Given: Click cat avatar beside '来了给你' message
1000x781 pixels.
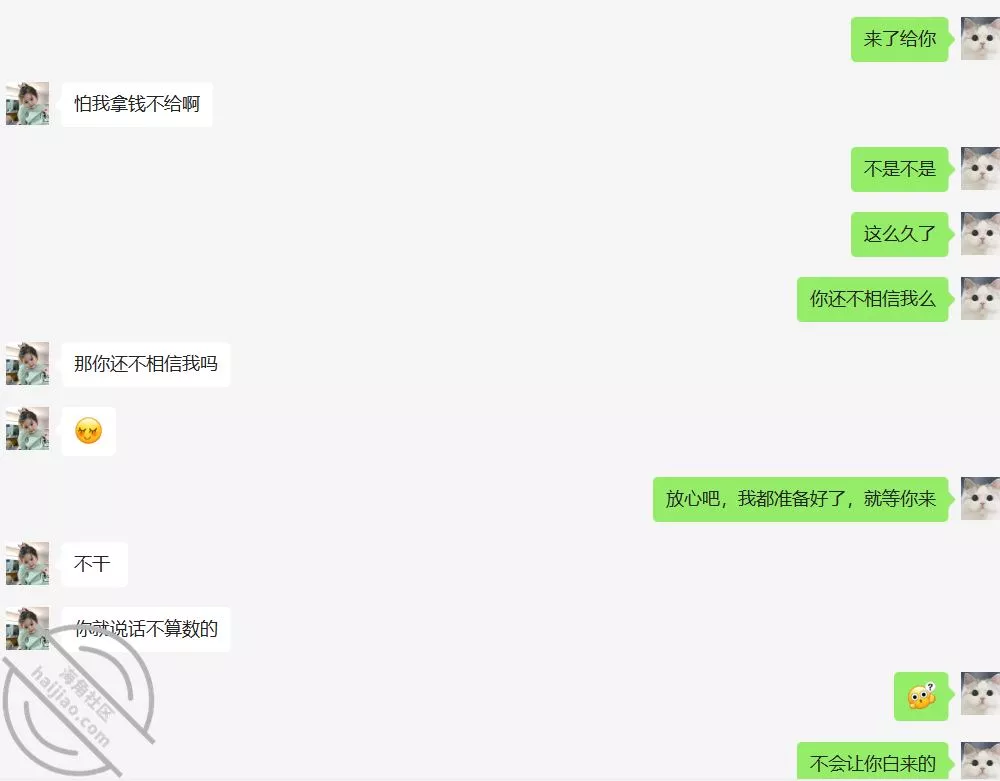Looking at the screenshot, I should [x=981, y=39].
